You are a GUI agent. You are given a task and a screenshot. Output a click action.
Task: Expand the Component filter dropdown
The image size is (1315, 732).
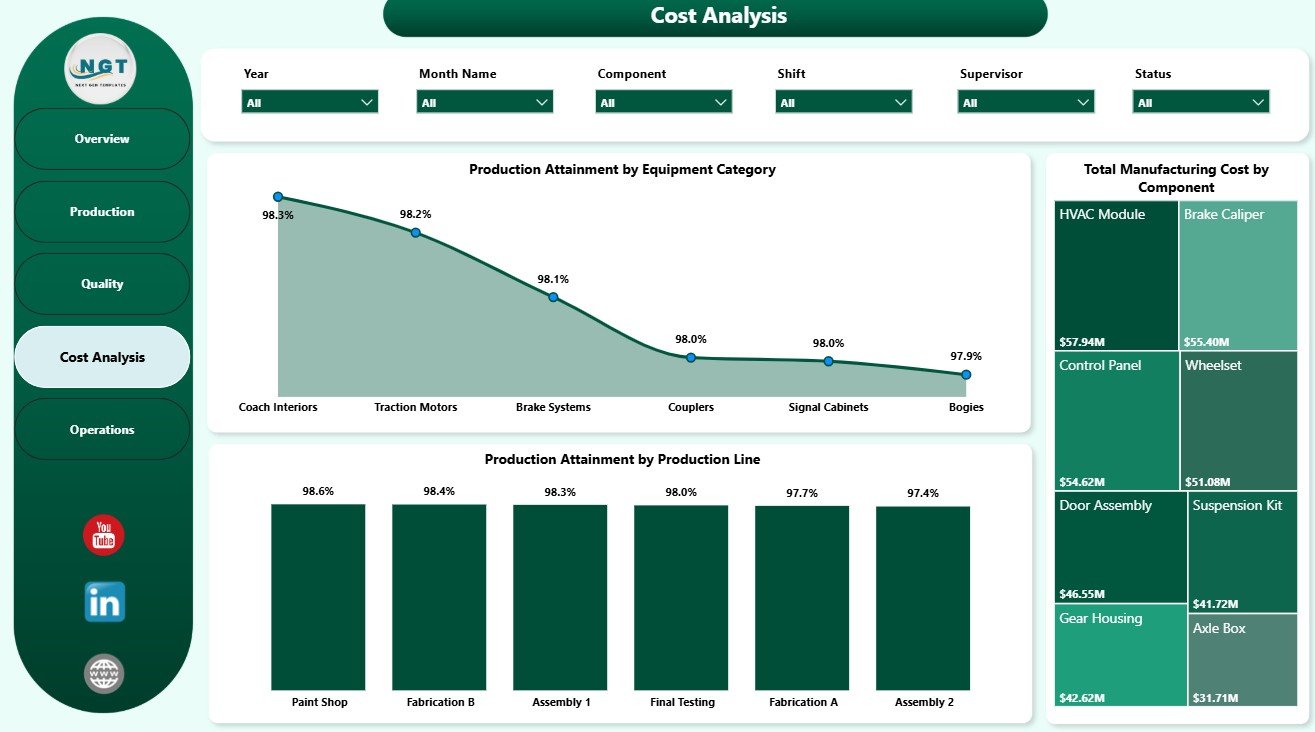(x=664, y=102)
